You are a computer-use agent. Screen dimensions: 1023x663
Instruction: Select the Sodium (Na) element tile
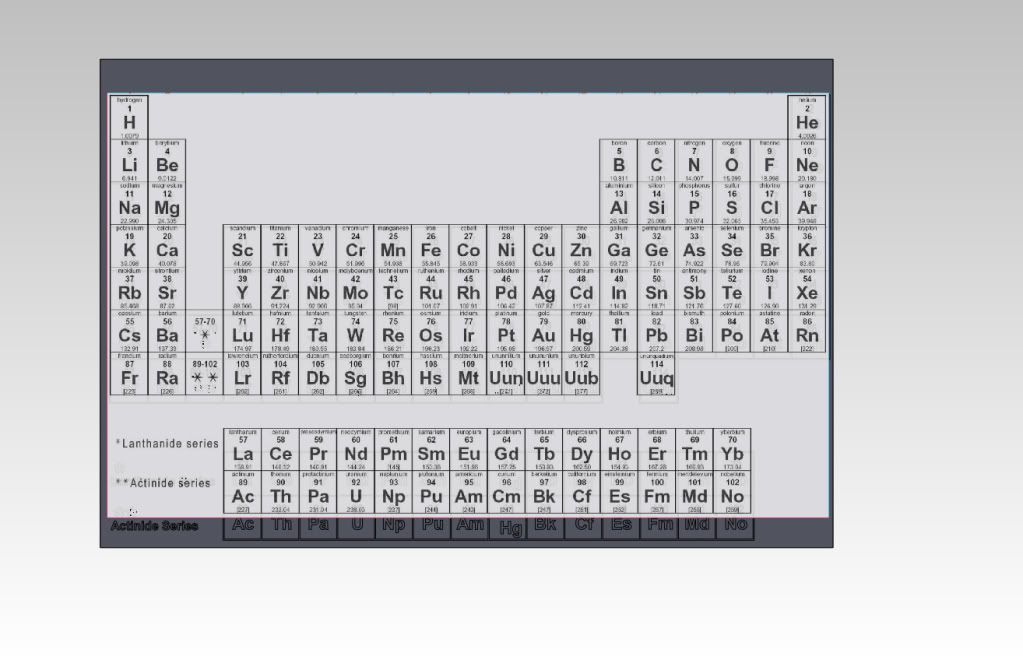pyautogui.click(x=129, y=203)
